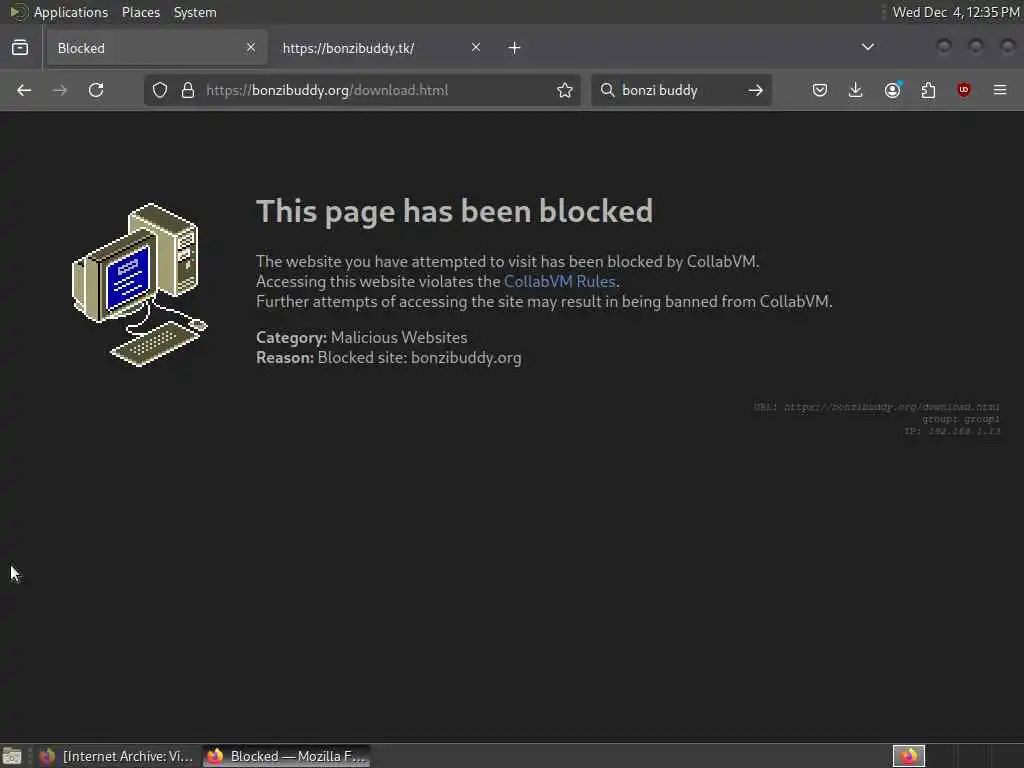Viewport: 1024px width, 768px height.
Task: Click the 'This page has been blocked' heading
Action: tap(455, 211)
